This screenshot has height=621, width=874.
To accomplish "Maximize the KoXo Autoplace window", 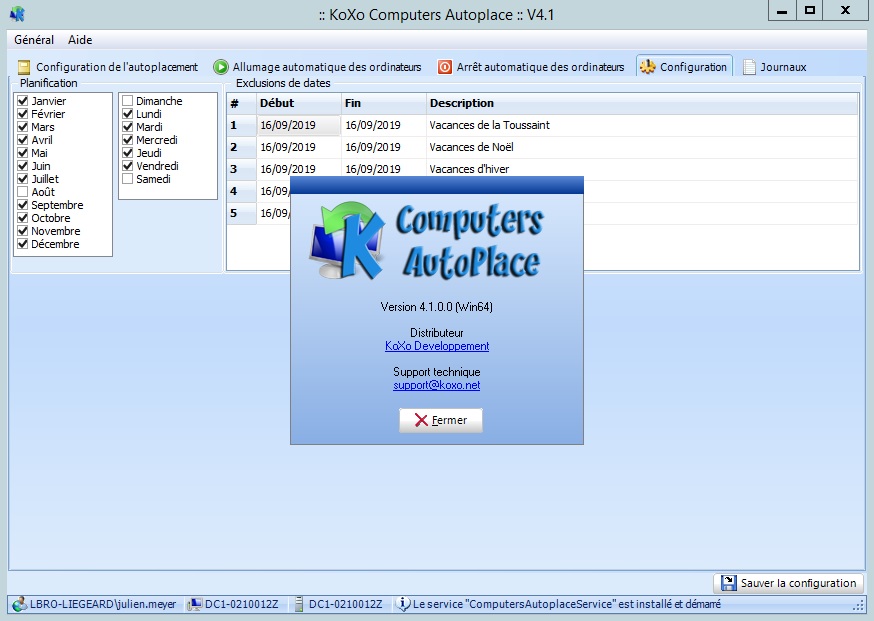I will (x=810, y=11).
